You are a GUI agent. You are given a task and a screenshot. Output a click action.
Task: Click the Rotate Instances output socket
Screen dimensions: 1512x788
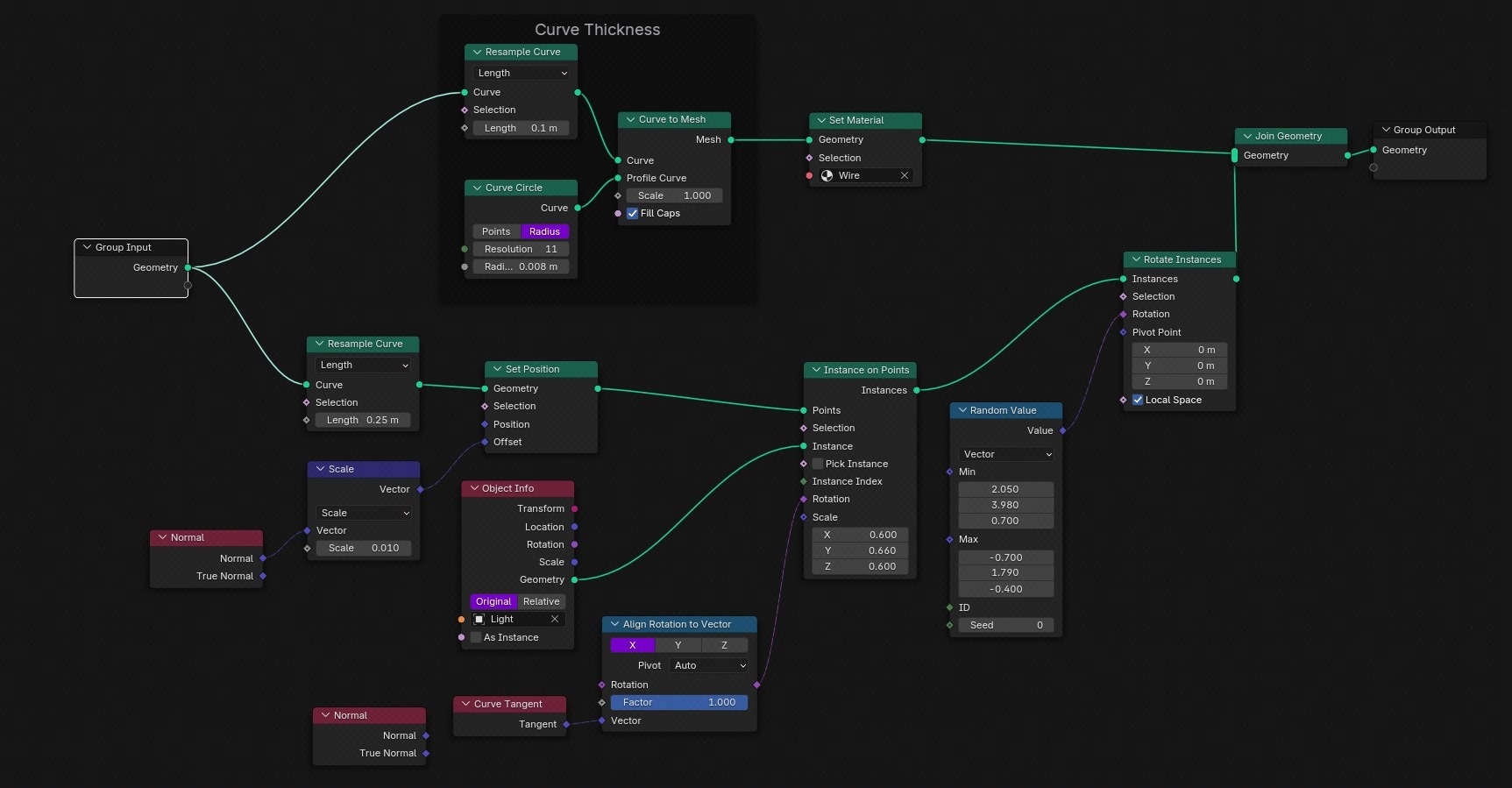1236,279
